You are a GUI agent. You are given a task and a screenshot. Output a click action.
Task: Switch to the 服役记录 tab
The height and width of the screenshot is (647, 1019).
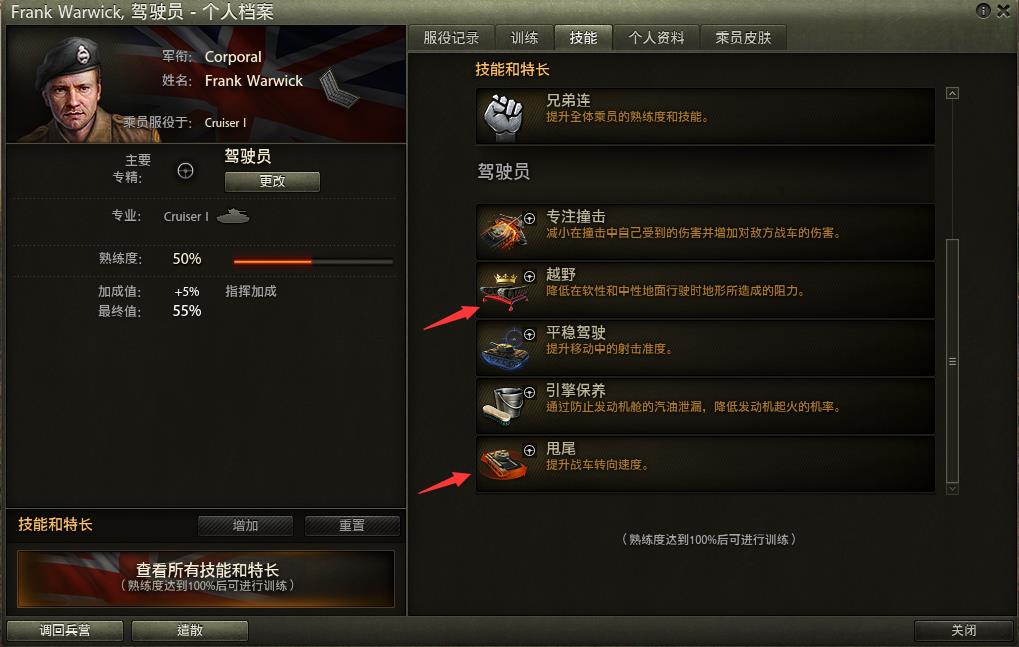[451, 38]
